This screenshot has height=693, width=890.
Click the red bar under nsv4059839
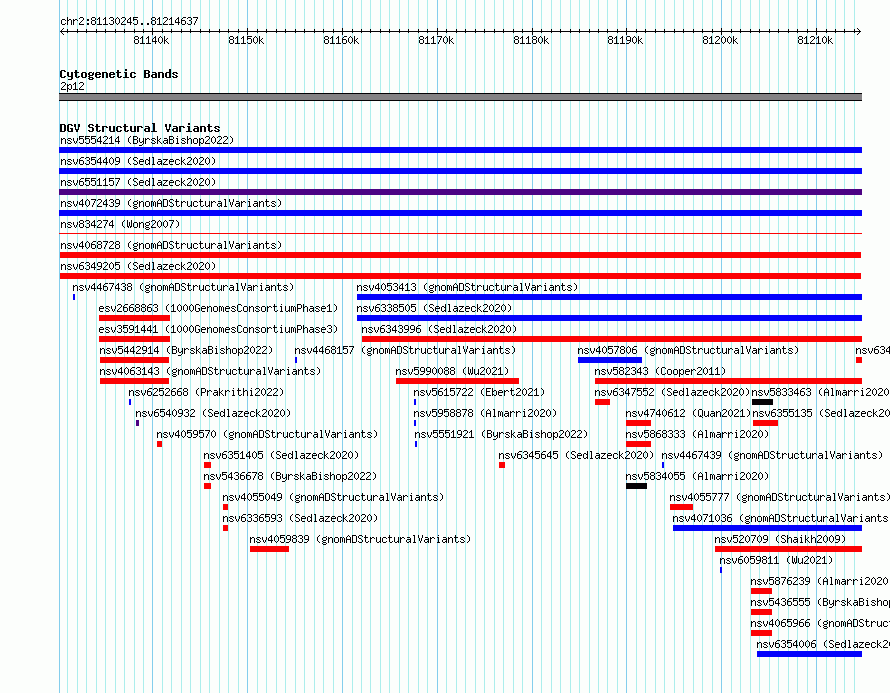point(269,549)
